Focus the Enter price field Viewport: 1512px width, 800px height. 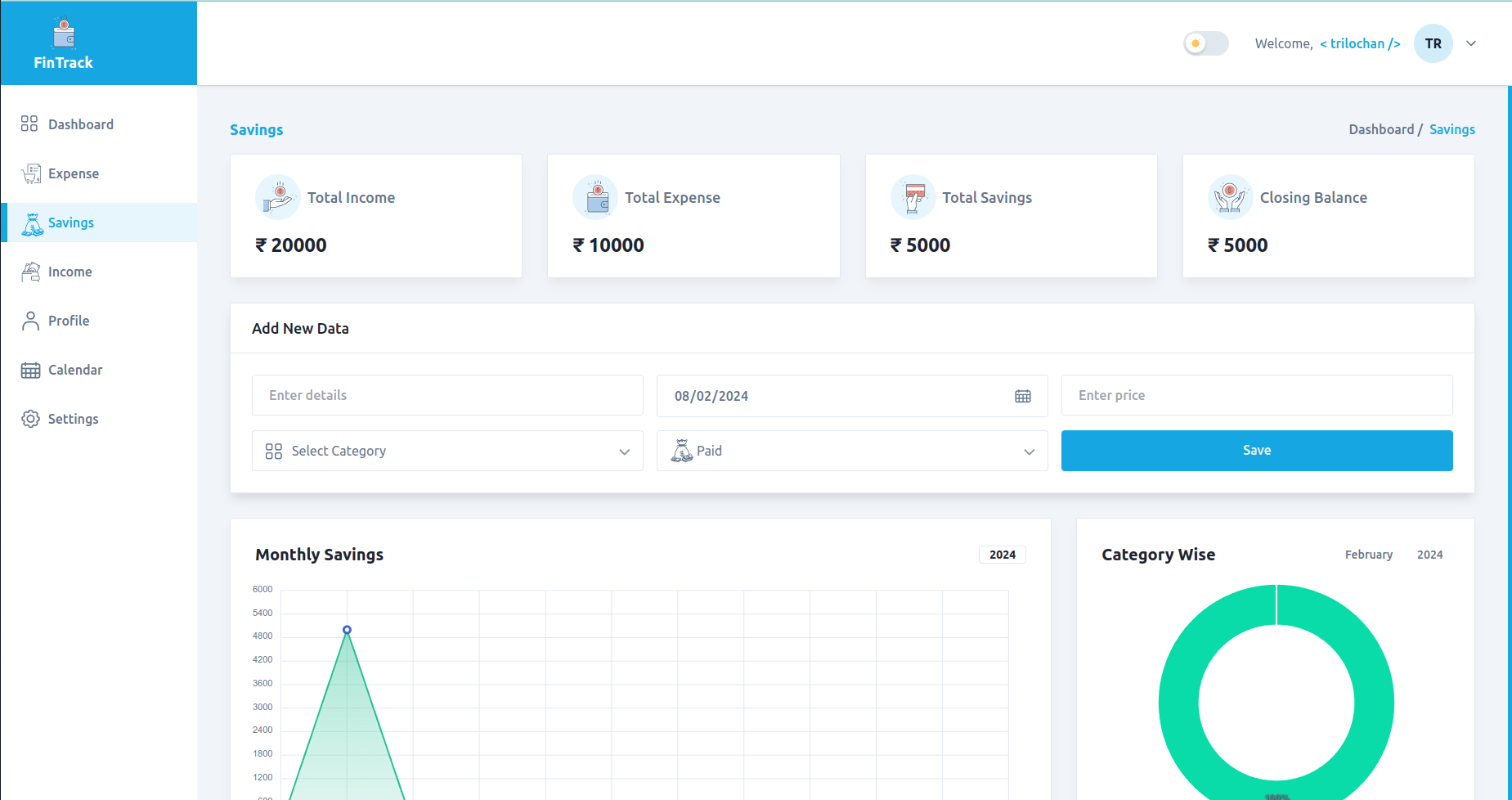(x=1257, y=395)
